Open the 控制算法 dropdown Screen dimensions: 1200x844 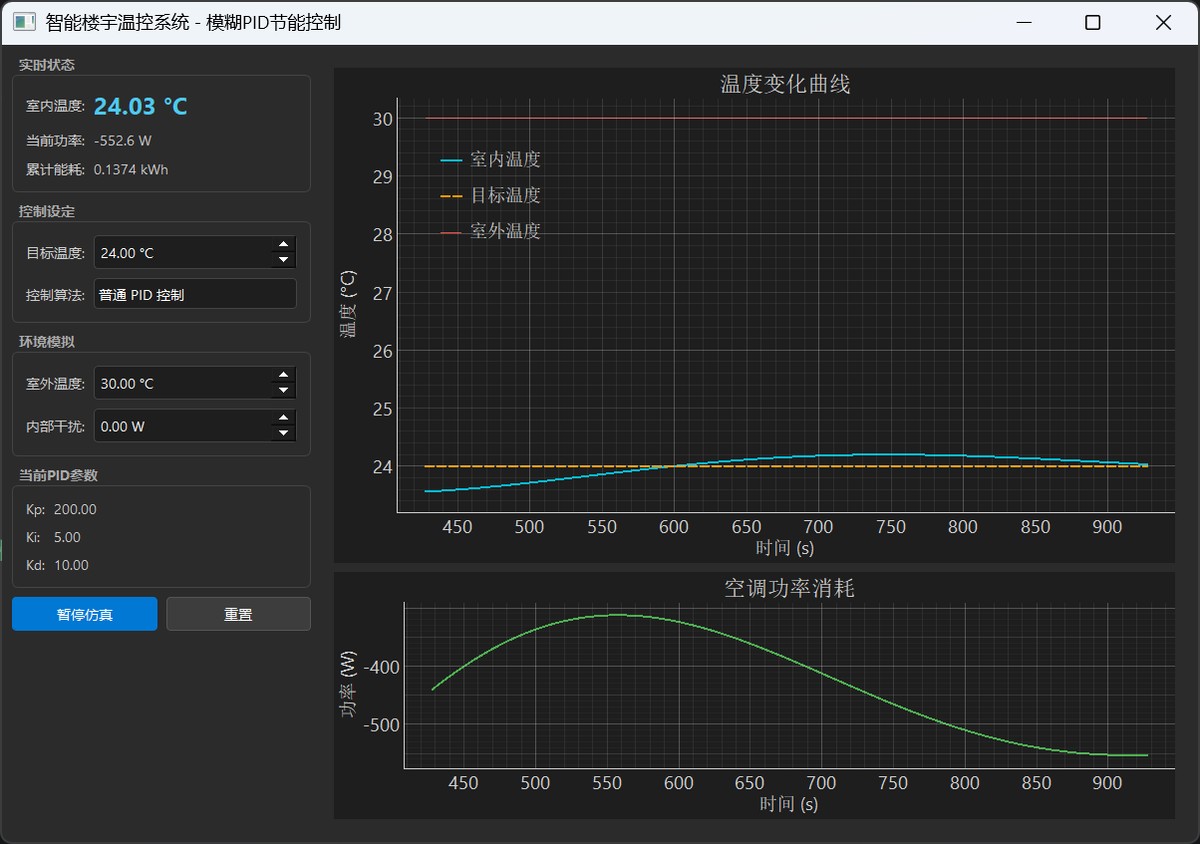195,295
